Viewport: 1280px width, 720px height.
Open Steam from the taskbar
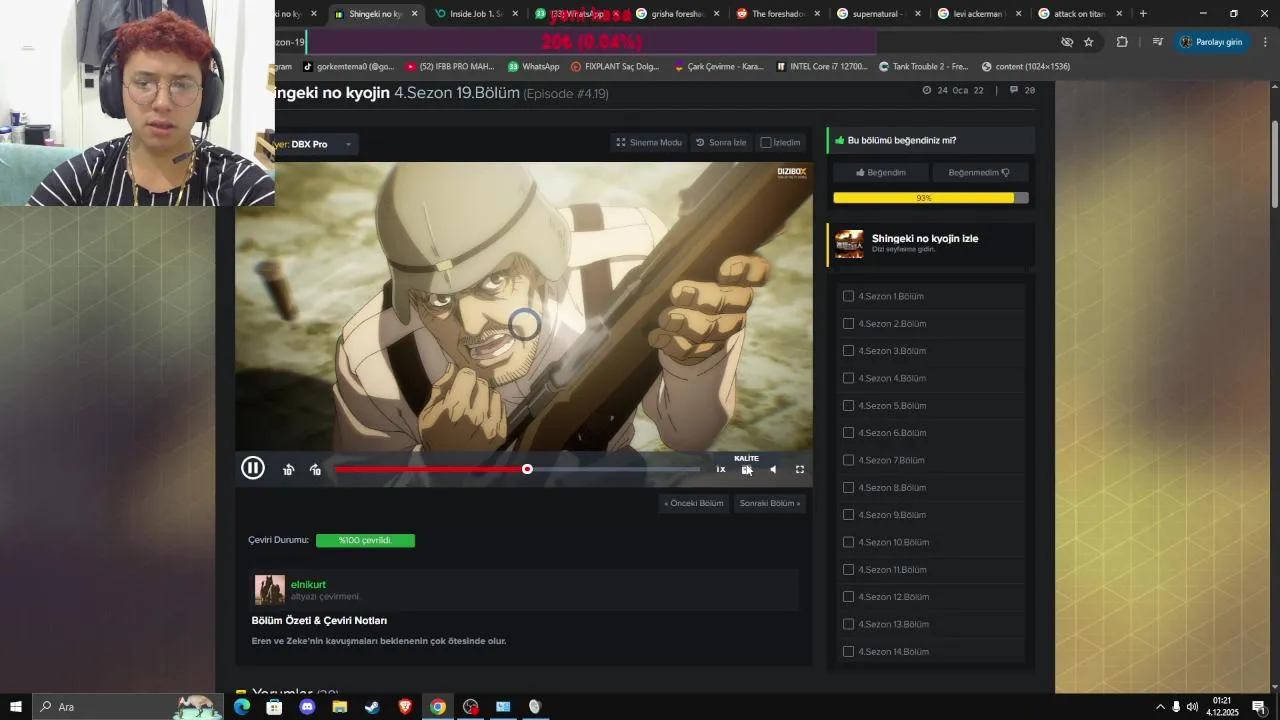372,707
